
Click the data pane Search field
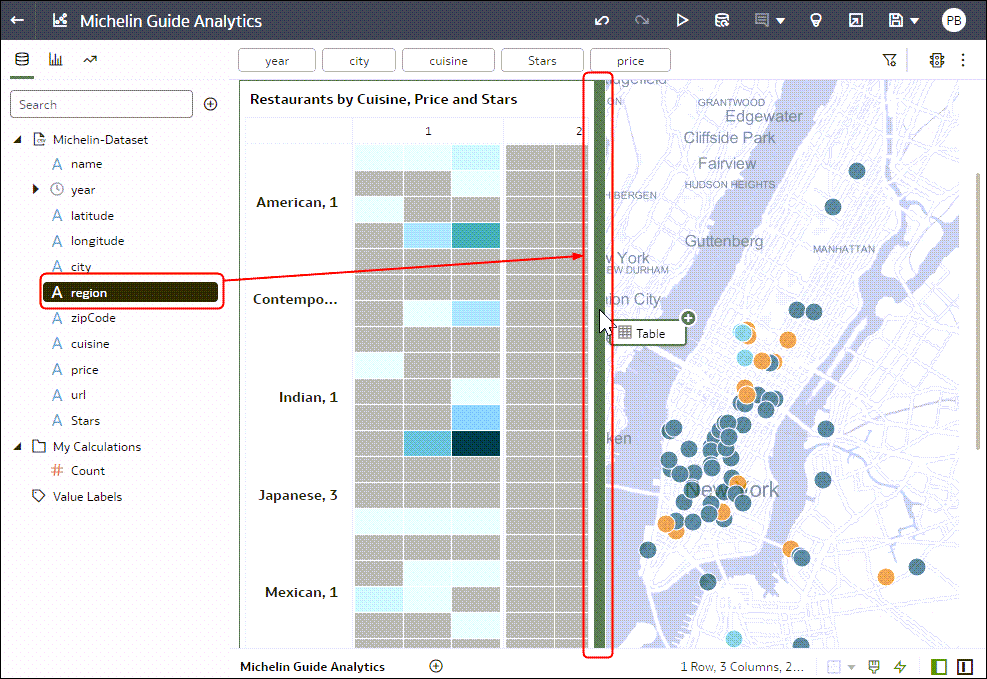101,104
